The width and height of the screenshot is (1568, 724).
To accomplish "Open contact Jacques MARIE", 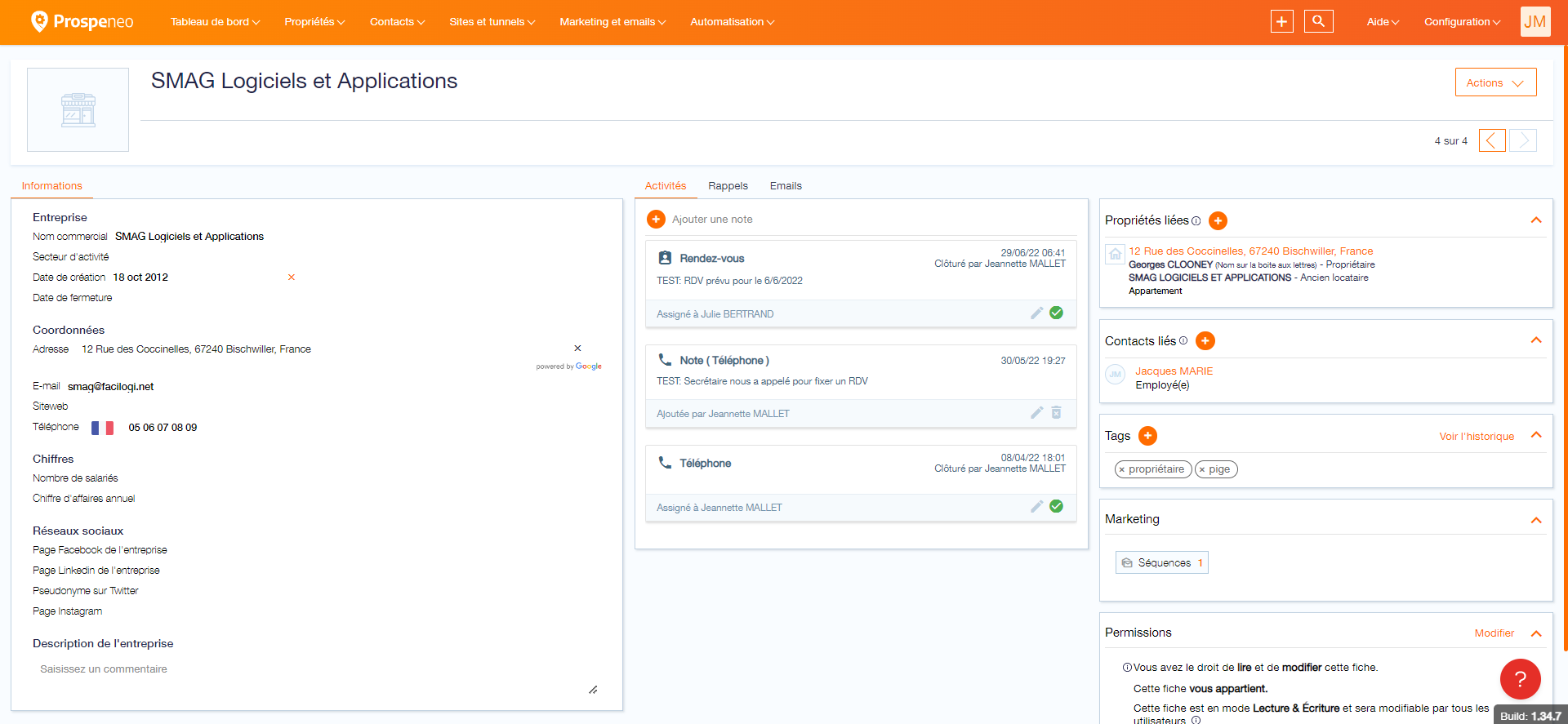I will 1174,371.
